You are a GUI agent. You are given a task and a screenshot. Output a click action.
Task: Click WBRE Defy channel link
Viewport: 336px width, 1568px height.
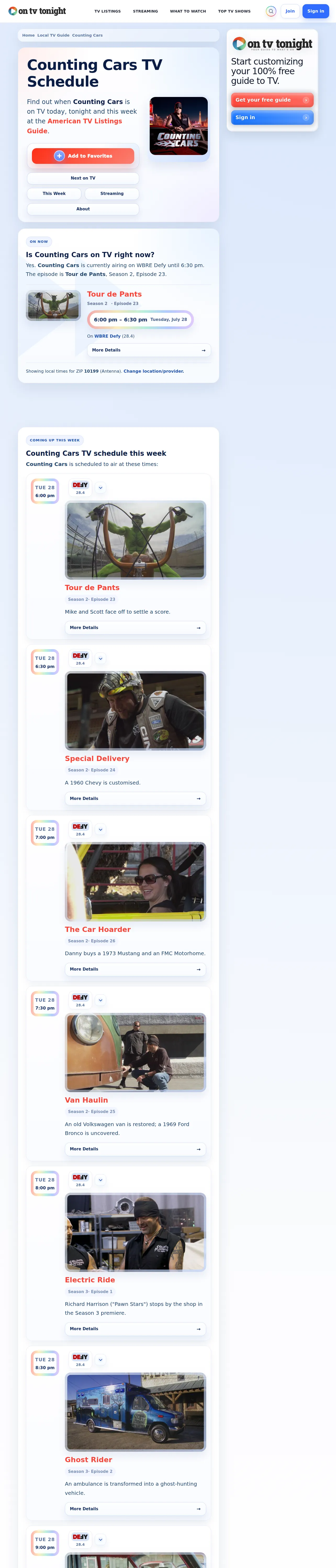coord(107,336)
